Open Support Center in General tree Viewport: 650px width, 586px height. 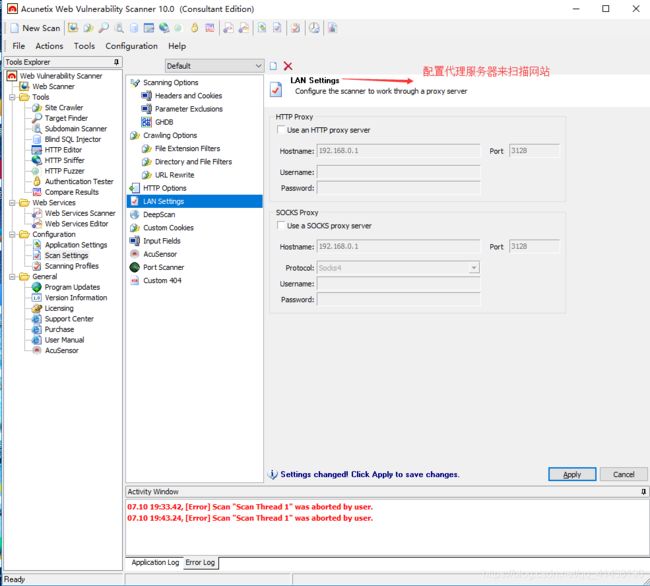click(69, 319)
